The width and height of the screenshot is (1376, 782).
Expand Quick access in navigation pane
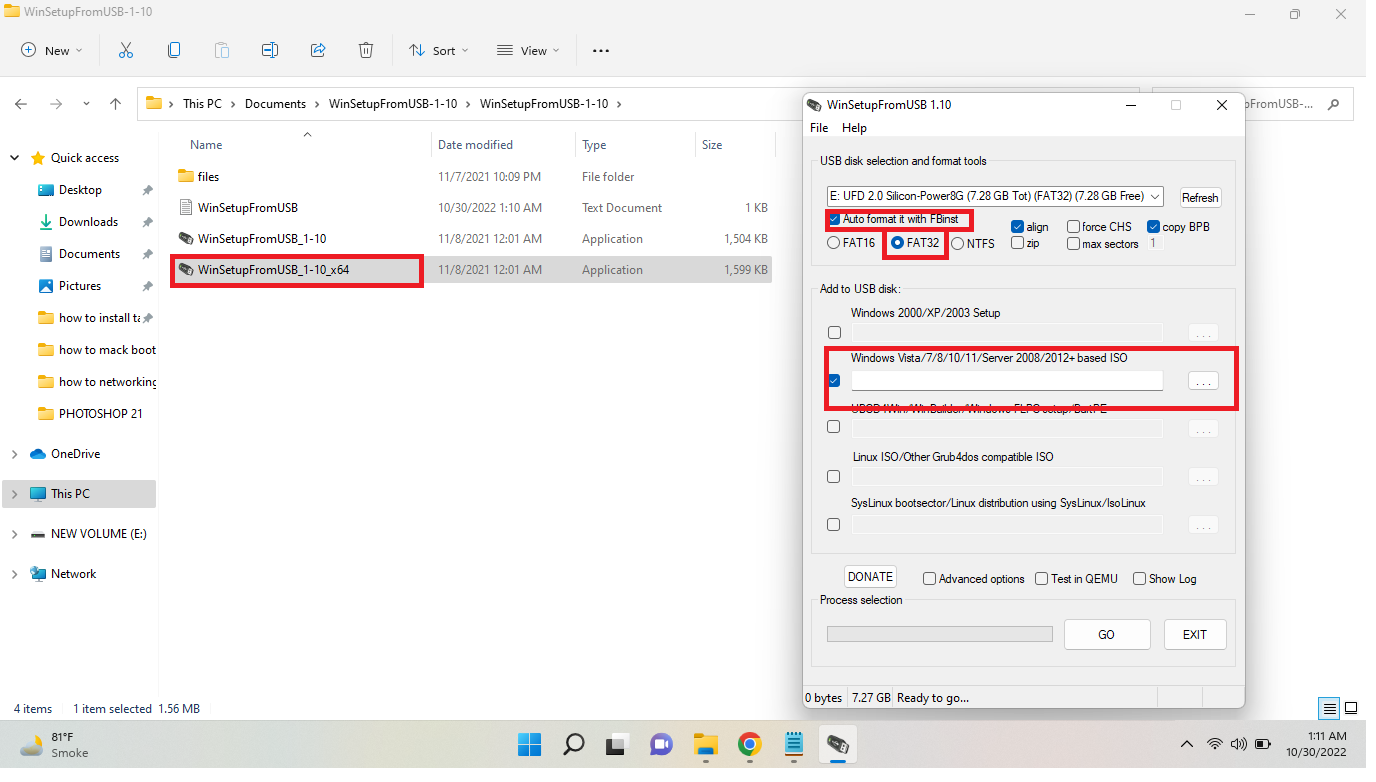coord(14,158)
